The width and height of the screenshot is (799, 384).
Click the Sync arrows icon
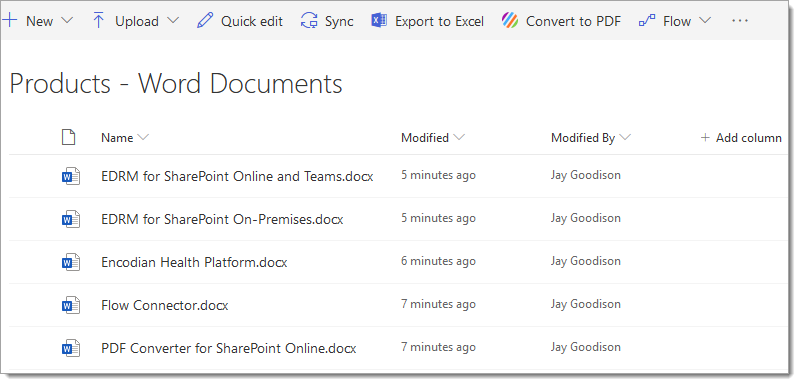pyautogui.click(x=309, y=21)
